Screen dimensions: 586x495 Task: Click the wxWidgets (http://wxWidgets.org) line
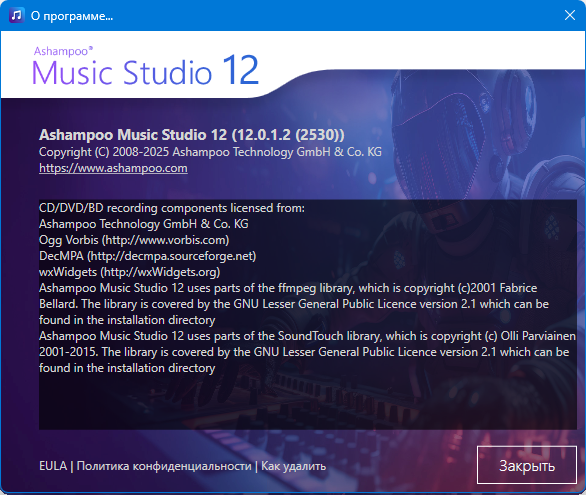coord(129,272)
